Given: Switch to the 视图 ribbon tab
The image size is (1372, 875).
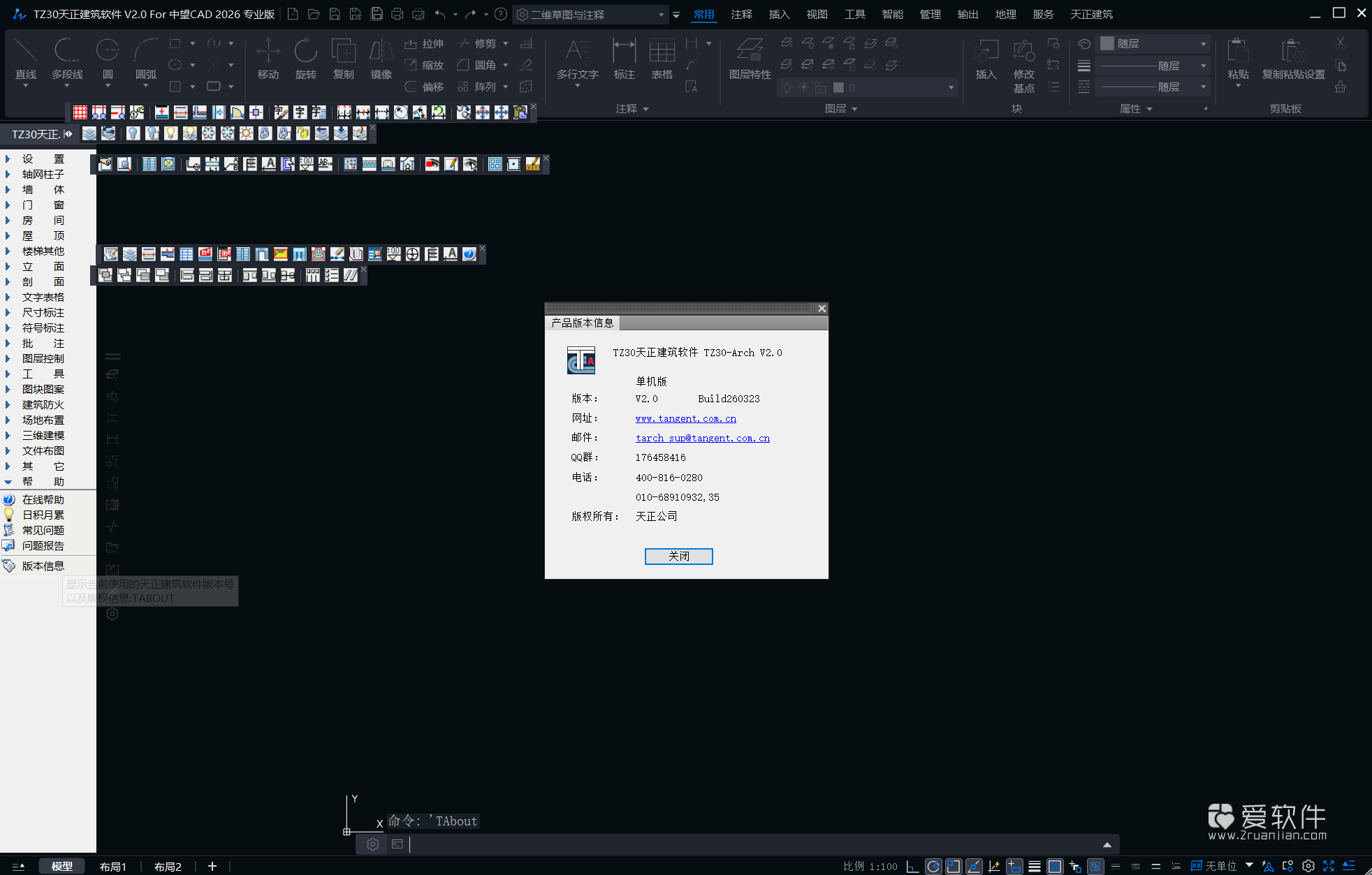Looking at the screenshot, I should pyautogui.click(x=817, y=14).
